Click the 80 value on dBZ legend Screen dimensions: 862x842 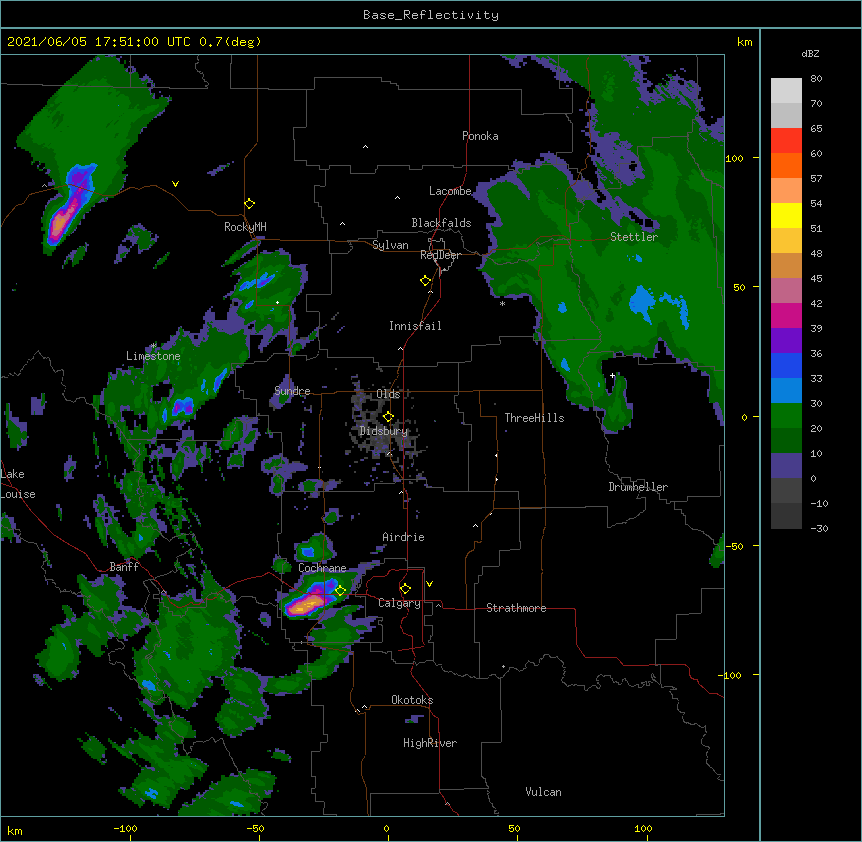point(816,79)
